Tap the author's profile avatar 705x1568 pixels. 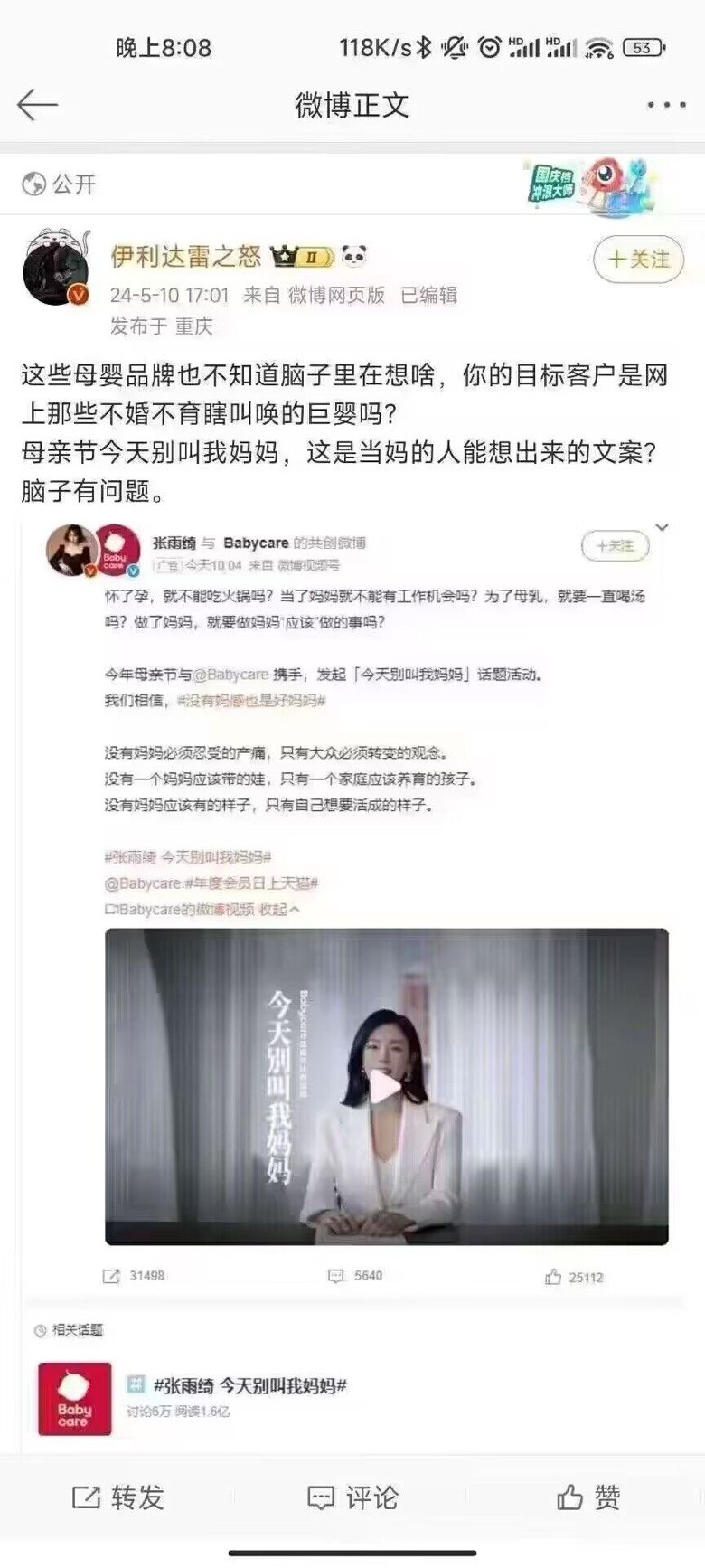click(x=56, y=268)
